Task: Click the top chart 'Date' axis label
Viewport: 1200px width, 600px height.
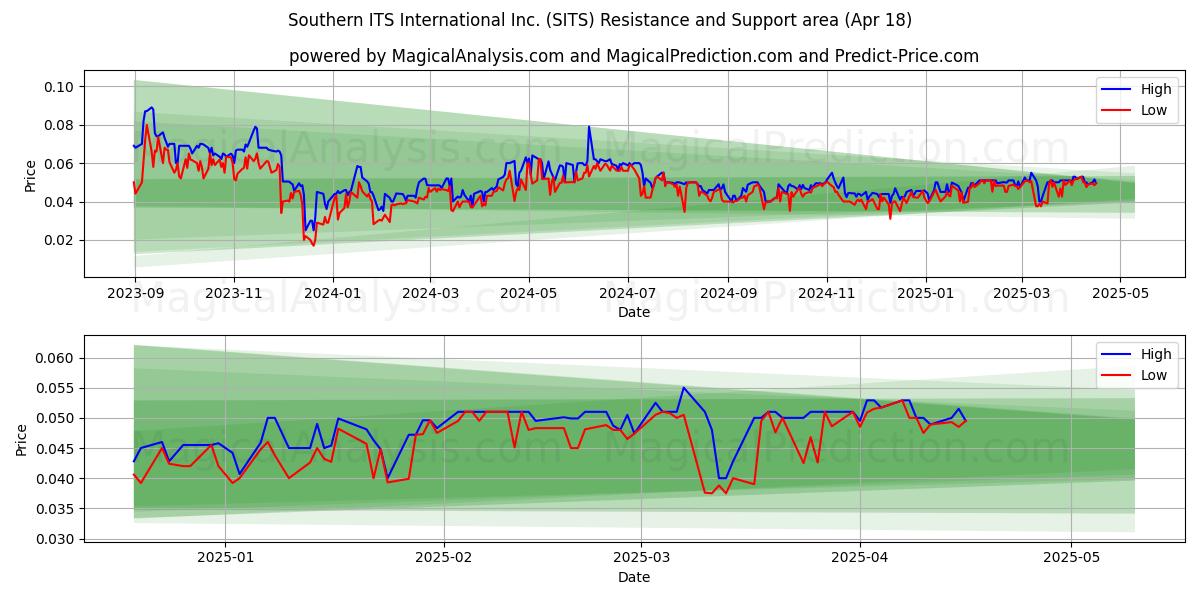Action: tap(634, 312)
